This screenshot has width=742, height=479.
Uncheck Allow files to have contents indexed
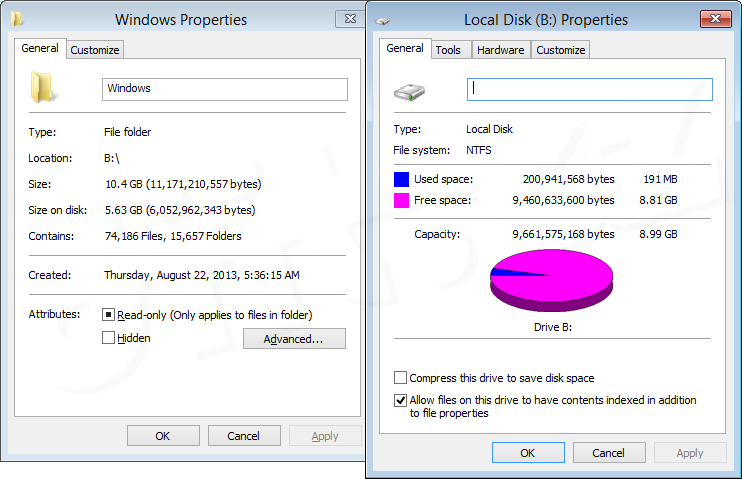pyautogui.click(x=400, y=400)
